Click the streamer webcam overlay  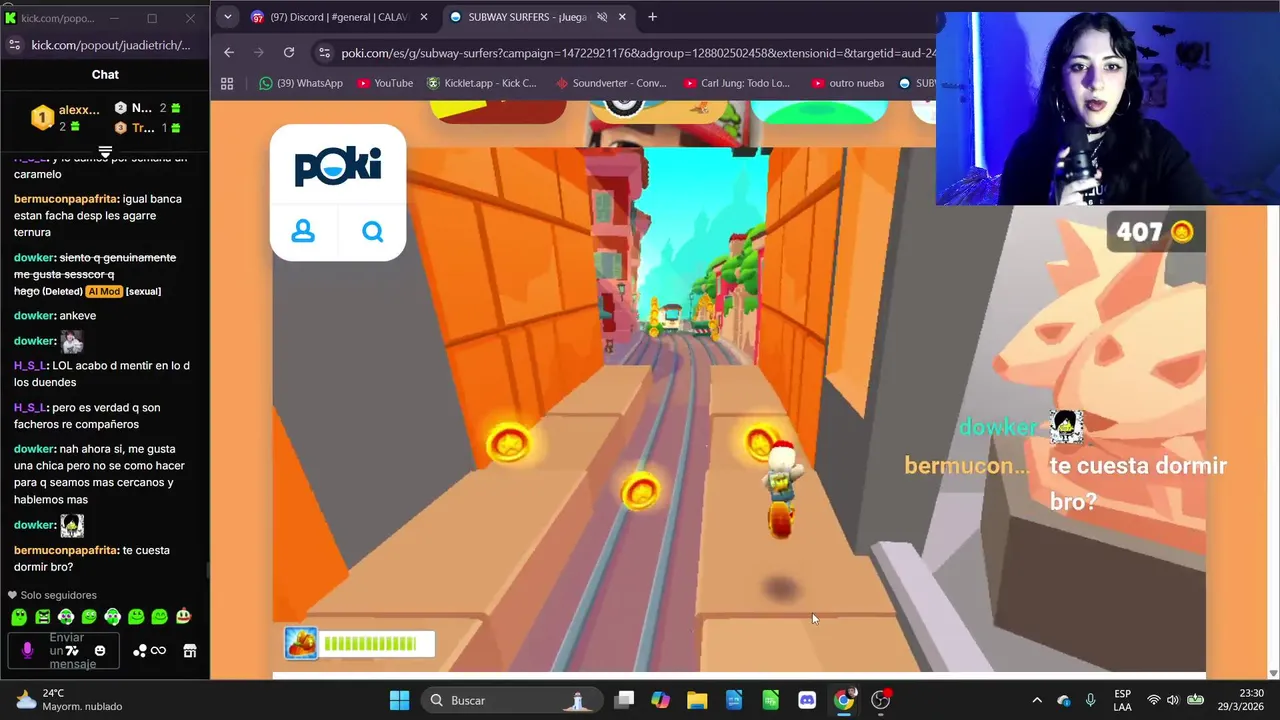1107,108
